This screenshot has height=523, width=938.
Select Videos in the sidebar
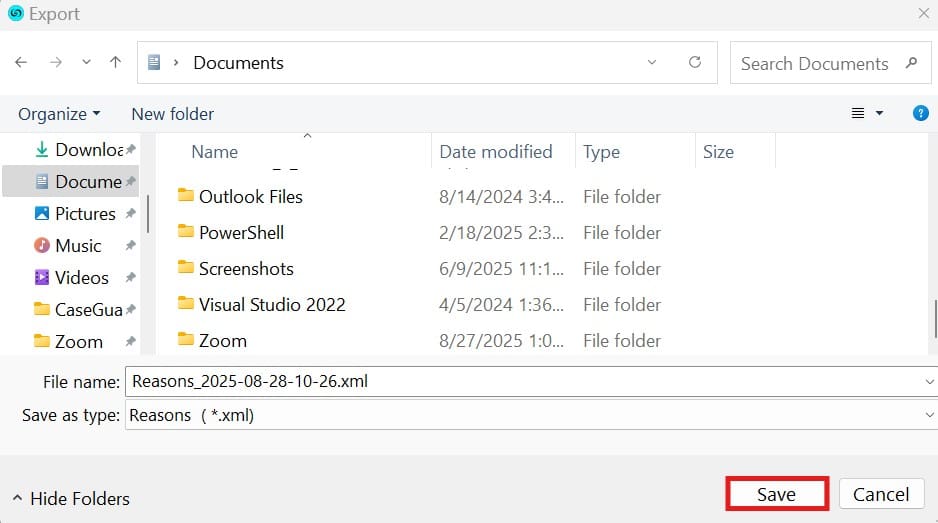pyautogui.click(x=81, y=277)
